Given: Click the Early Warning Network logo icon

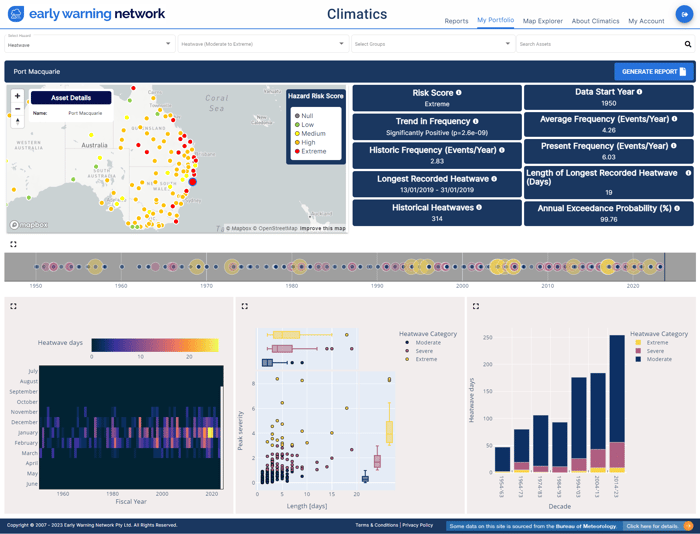Looking at the screenshot, I should pos(16,14).
